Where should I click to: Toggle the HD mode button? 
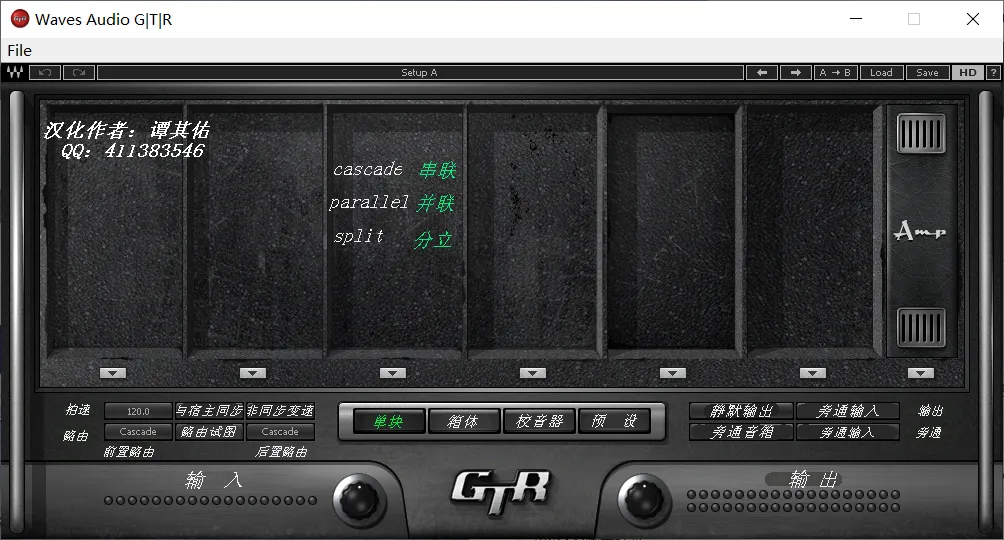(968, 72)
